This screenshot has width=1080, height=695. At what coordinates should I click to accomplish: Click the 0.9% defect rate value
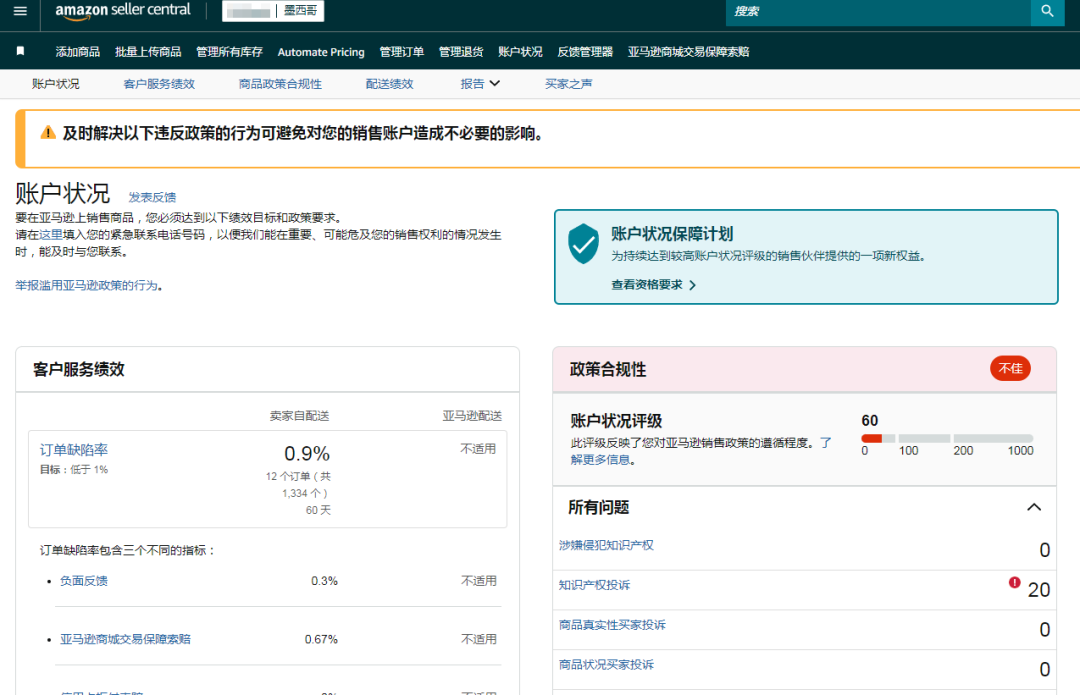tap(307, 454)
